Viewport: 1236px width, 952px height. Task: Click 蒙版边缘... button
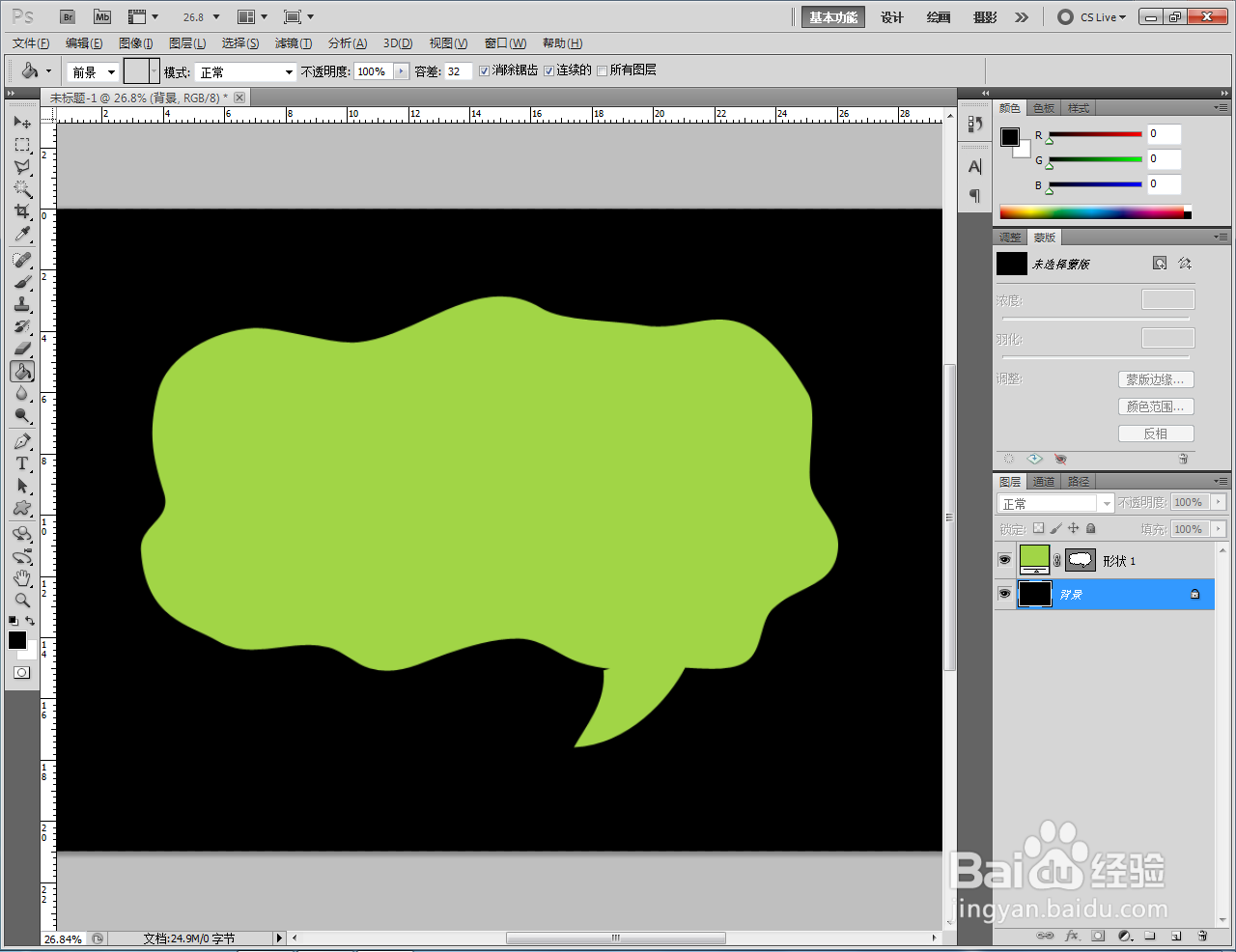1156,379
